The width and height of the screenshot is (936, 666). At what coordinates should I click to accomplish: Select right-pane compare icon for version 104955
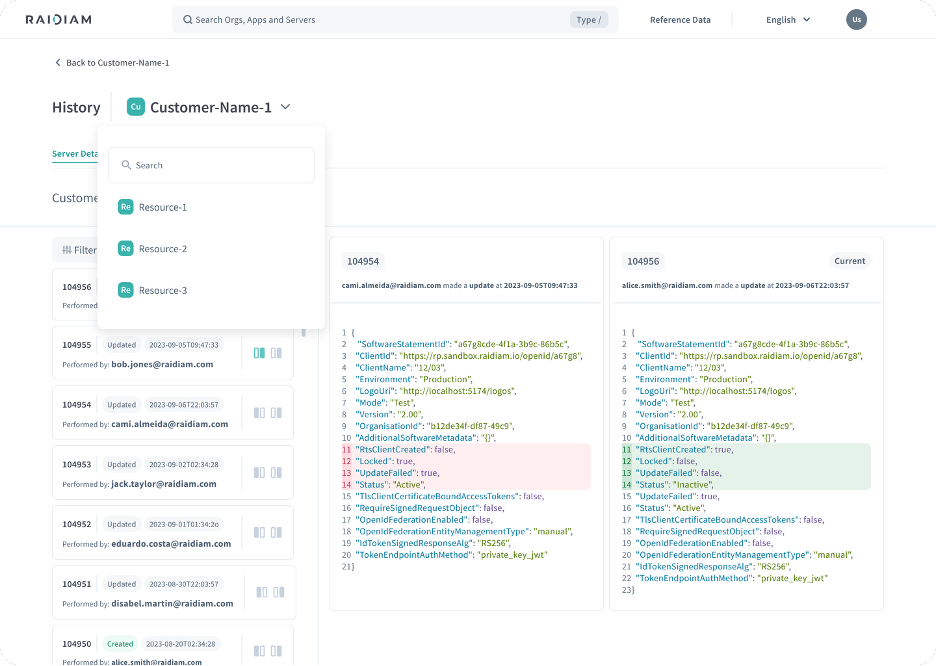[x=276, y=353]
